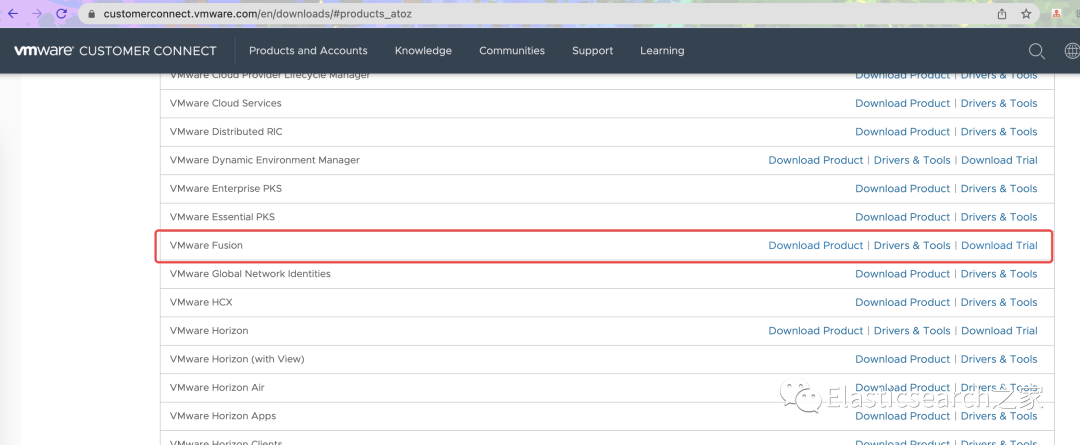This screenshot has height=445, width=1080.
Task: Open Drivers & Tools in the VMware Horizon row with a trial
Action: point(912,331)
